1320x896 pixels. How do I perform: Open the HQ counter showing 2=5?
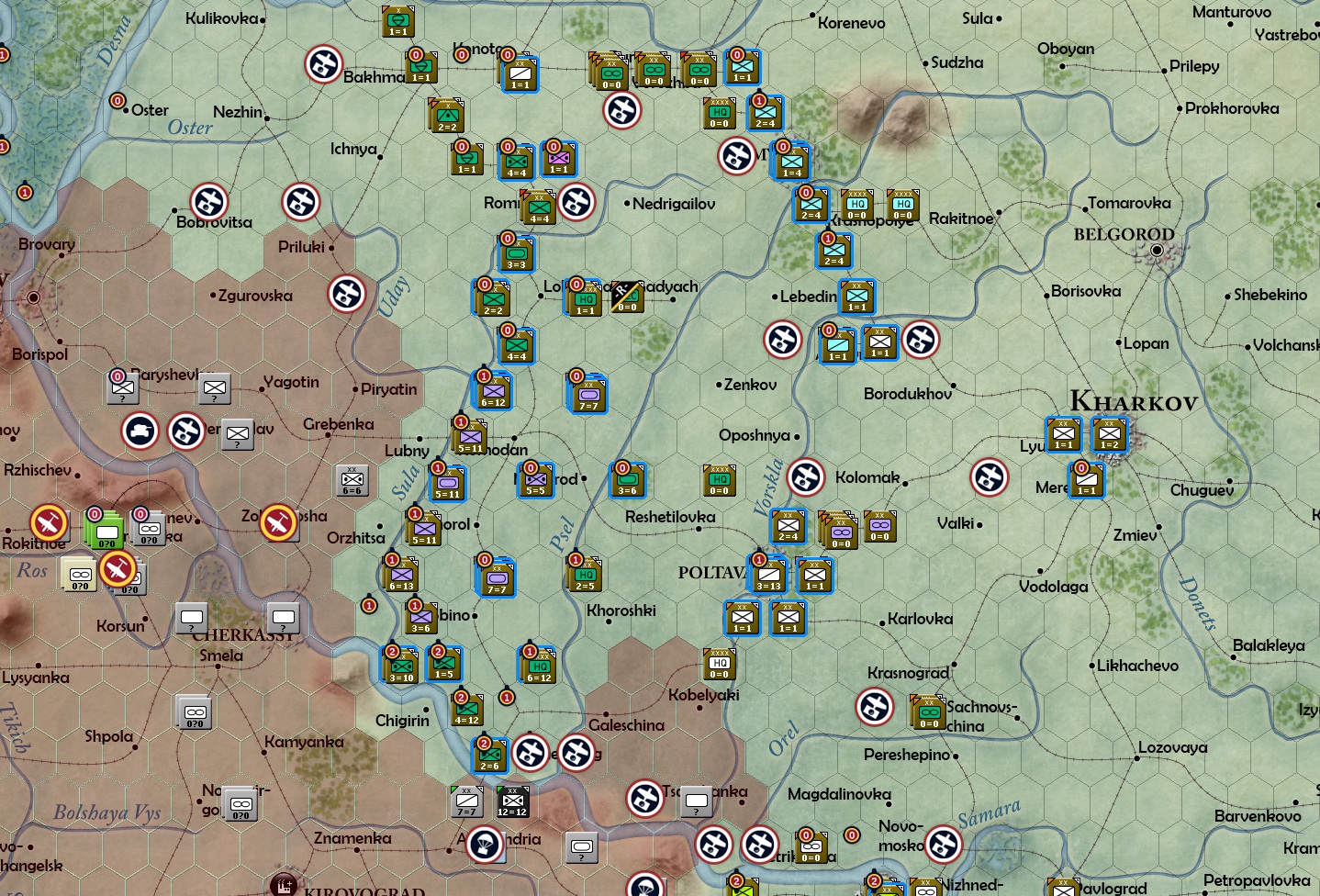(x=586, y=575)
